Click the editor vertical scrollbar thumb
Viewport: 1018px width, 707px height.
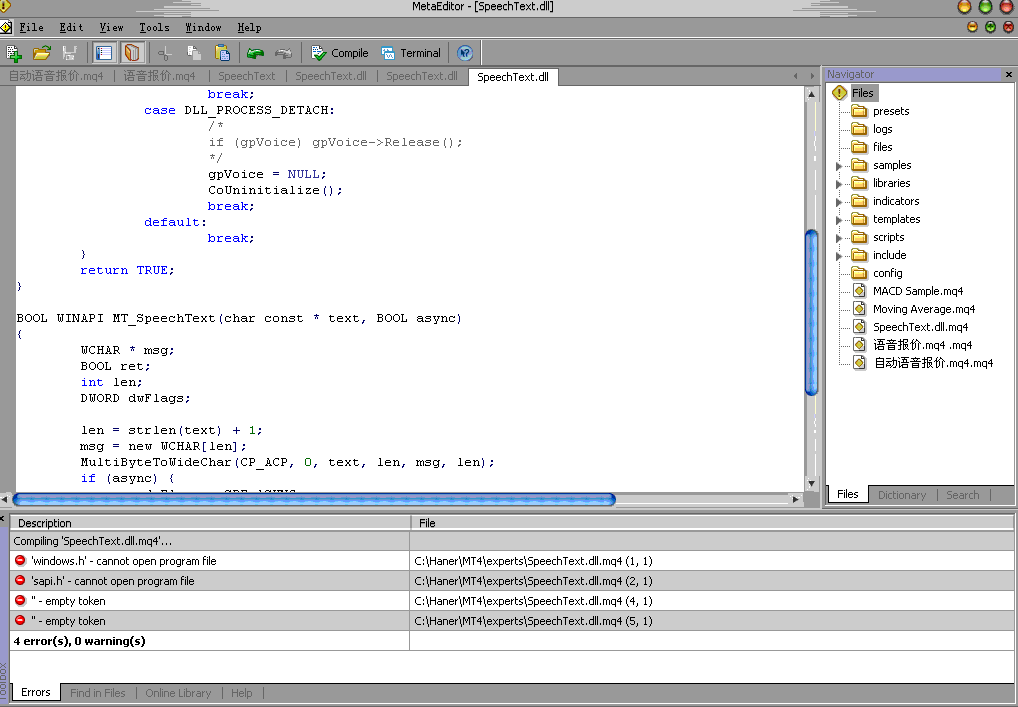(x=811, y=312)
